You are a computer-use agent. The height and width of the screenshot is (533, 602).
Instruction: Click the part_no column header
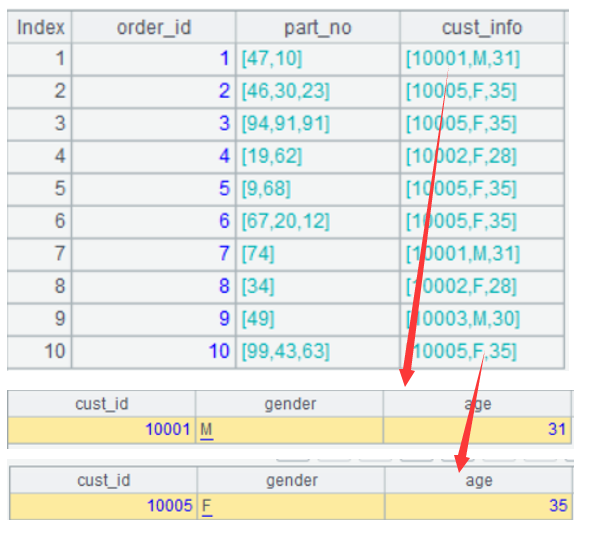click(317, 27)
